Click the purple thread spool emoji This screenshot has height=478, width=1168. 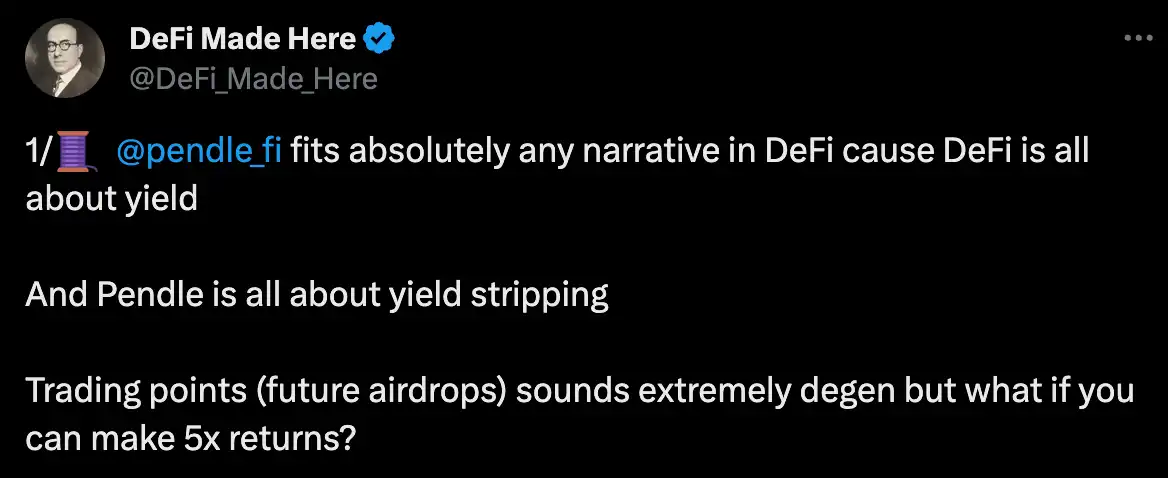click(75, 153)
